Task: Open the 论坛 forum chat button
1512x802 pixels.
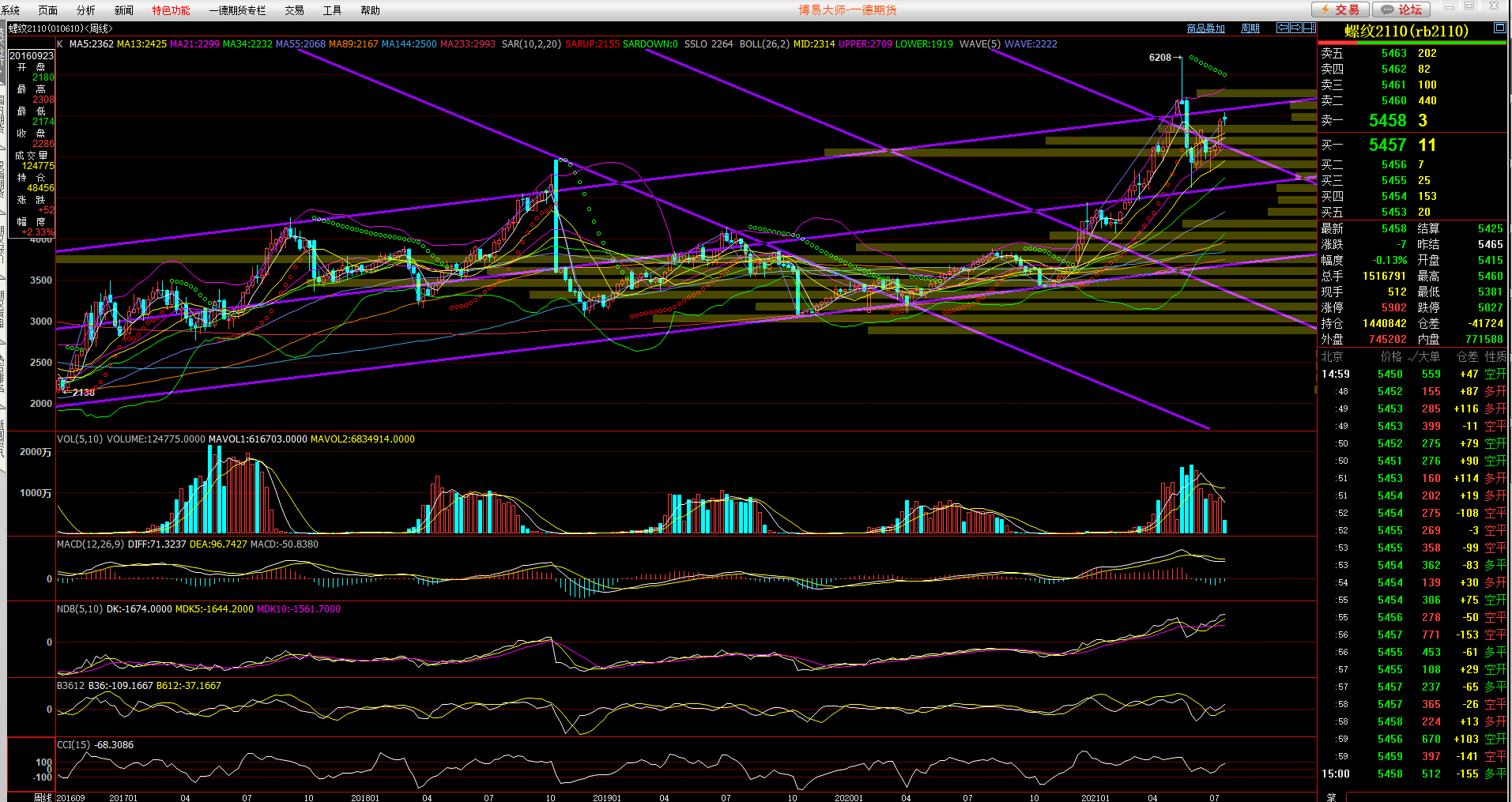Action: click(1401, 9)
